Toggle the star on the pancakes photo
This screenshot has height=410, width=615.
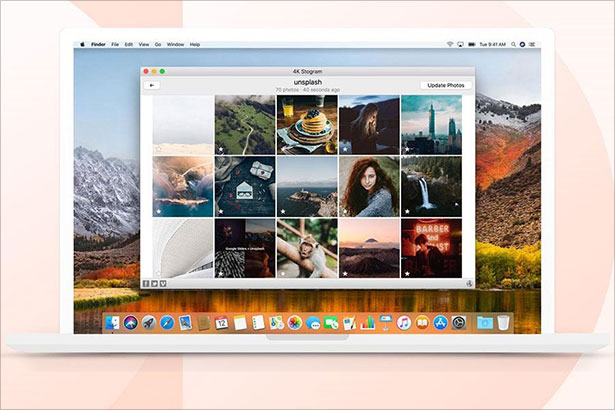pyautogui.click(x=282, y=150)
